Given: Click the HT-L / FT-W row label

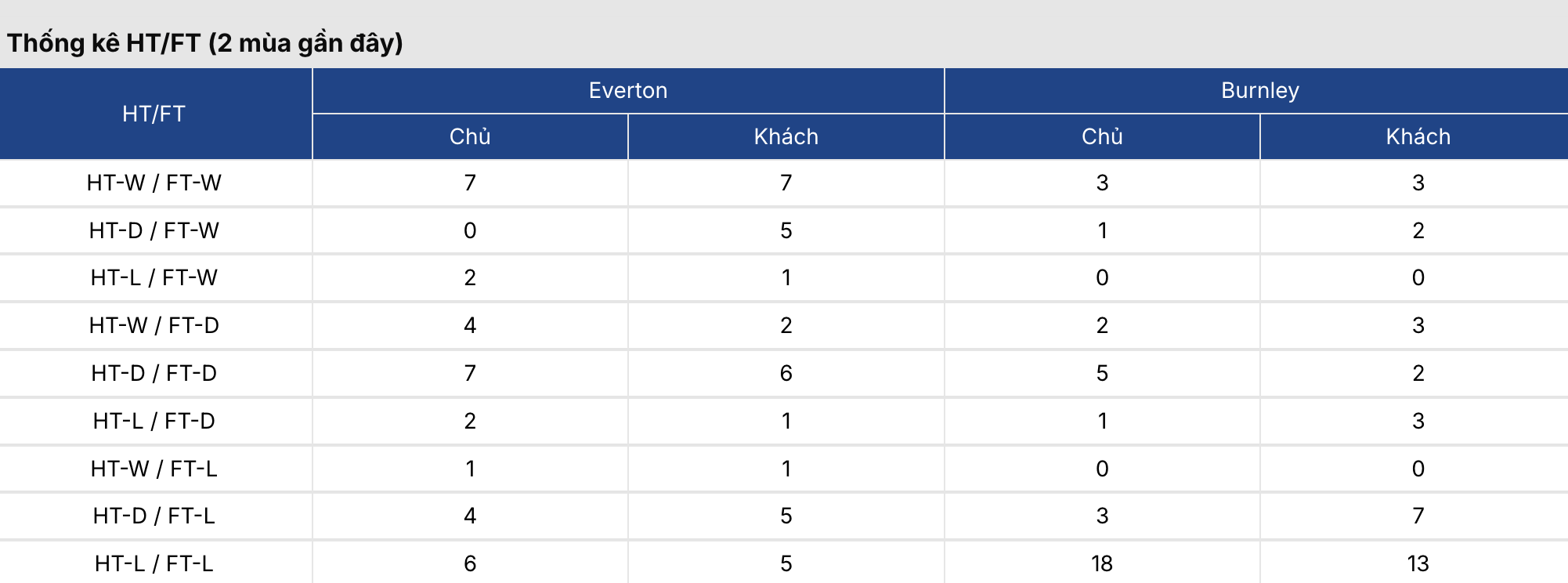Looking at the screenshot, I should [154, 278].
